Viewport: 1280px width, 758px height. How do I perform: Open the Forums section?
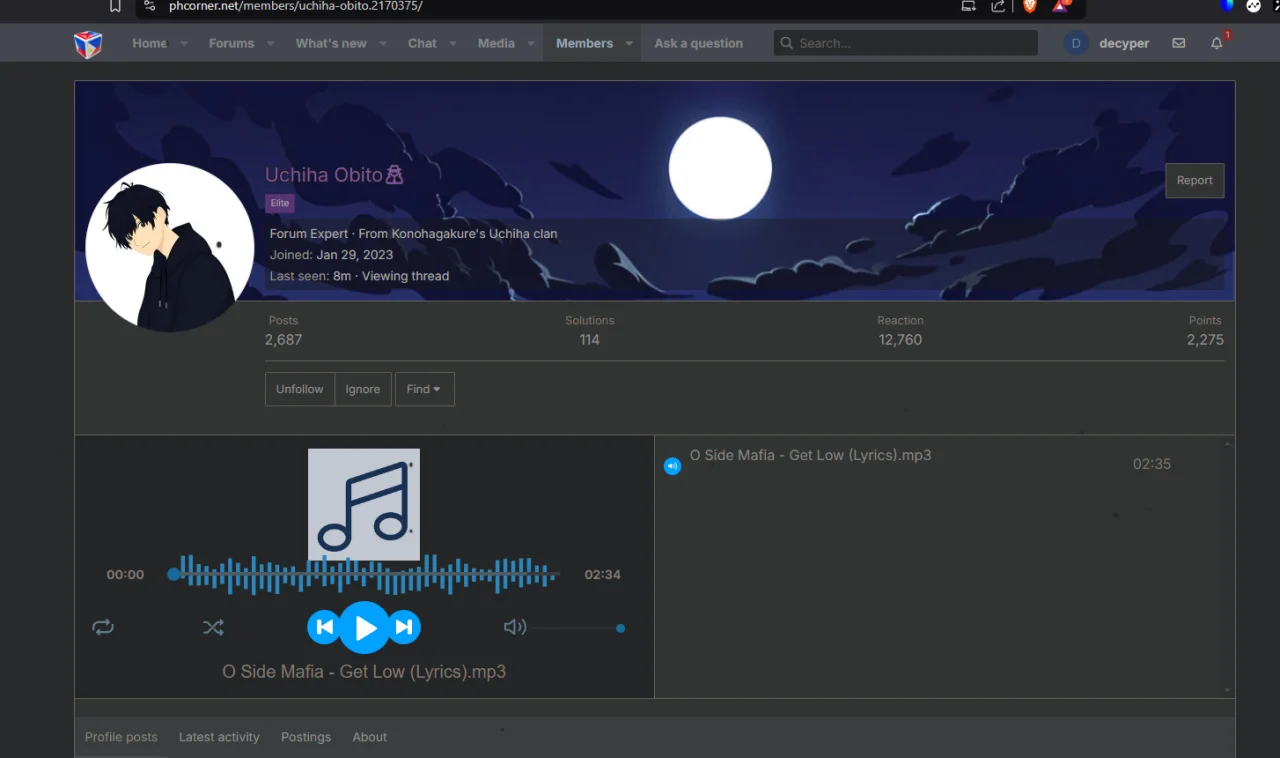(x=231, y=44)
